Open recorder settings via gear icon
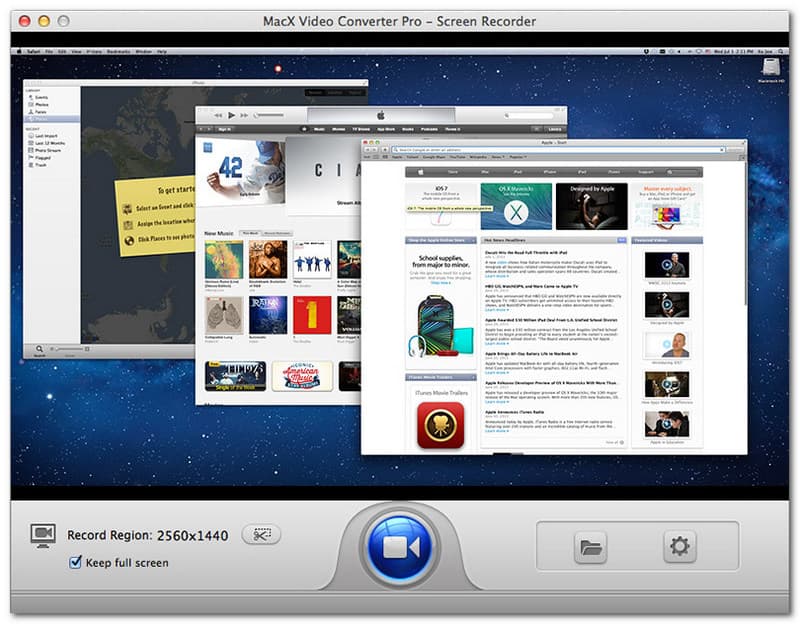Screen dimensions: 800x624 point(680,546)
